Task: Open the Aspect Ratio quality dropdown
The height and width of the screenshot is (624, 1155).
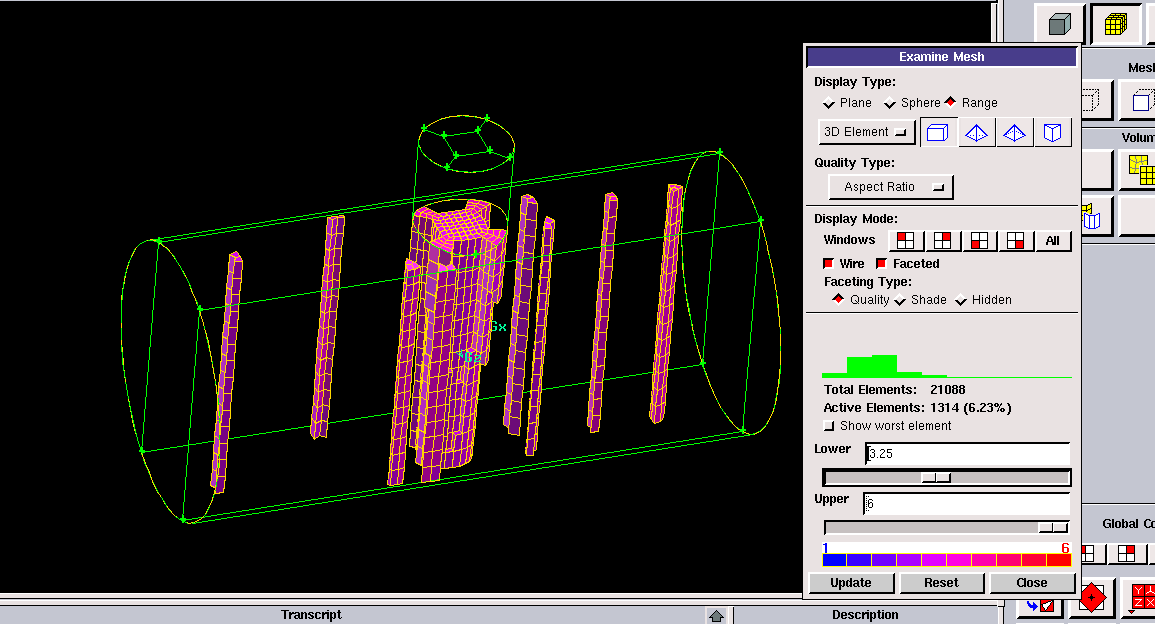Action: [890, 187]
